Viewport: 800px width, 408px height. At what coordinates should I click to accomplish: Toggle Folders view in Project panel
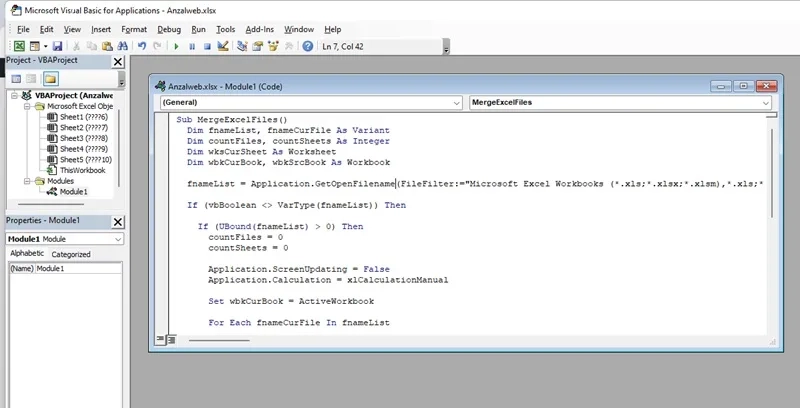pos(50,79)
